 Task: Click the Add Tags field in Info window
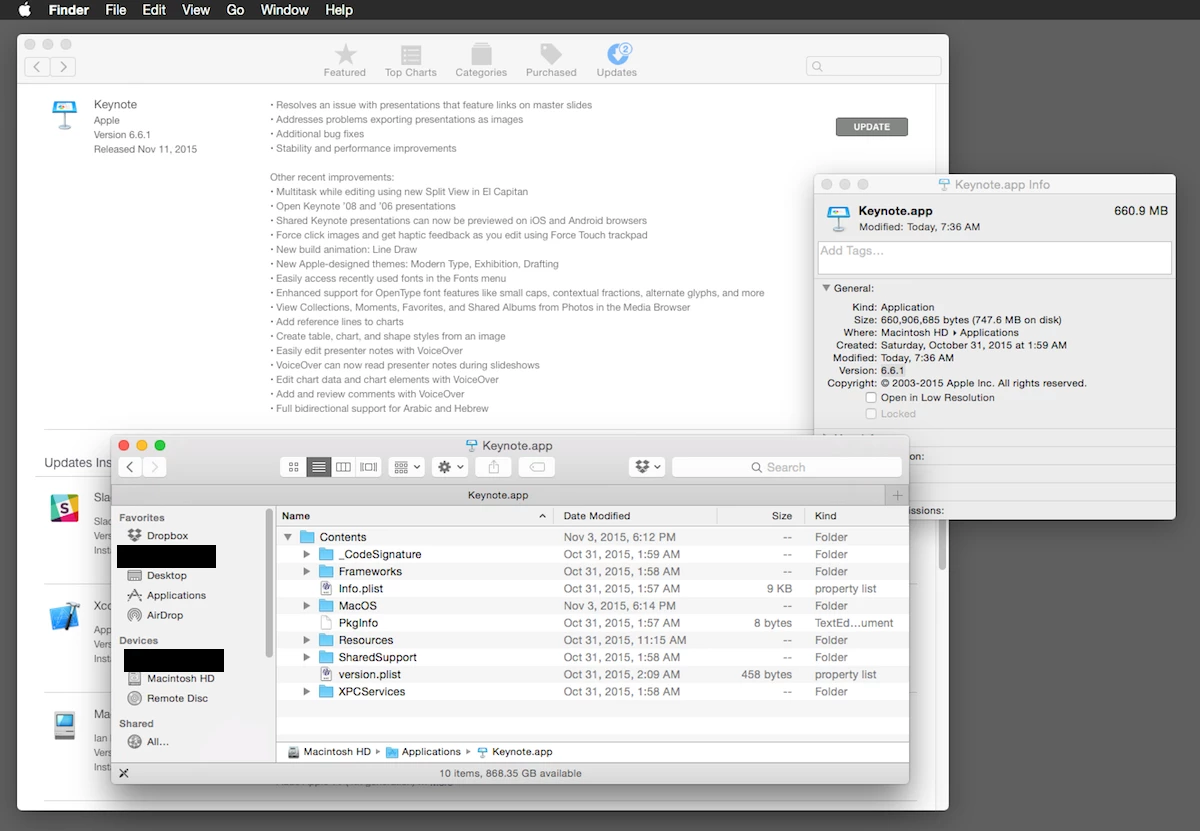[x=995, y=257]
